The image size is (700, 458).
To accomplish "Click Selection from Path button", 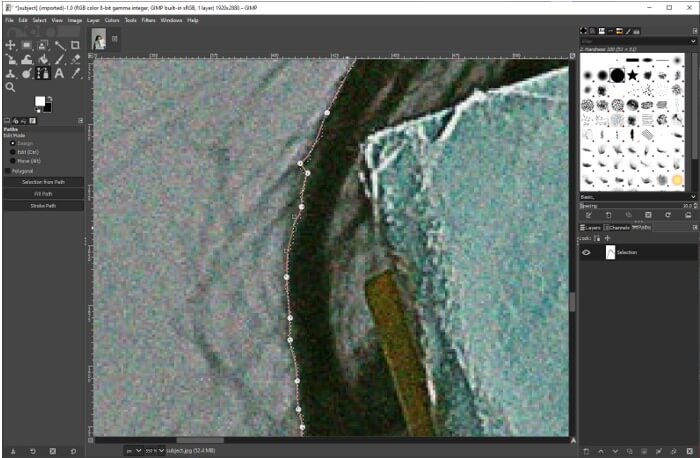I will tap(43, 182).
